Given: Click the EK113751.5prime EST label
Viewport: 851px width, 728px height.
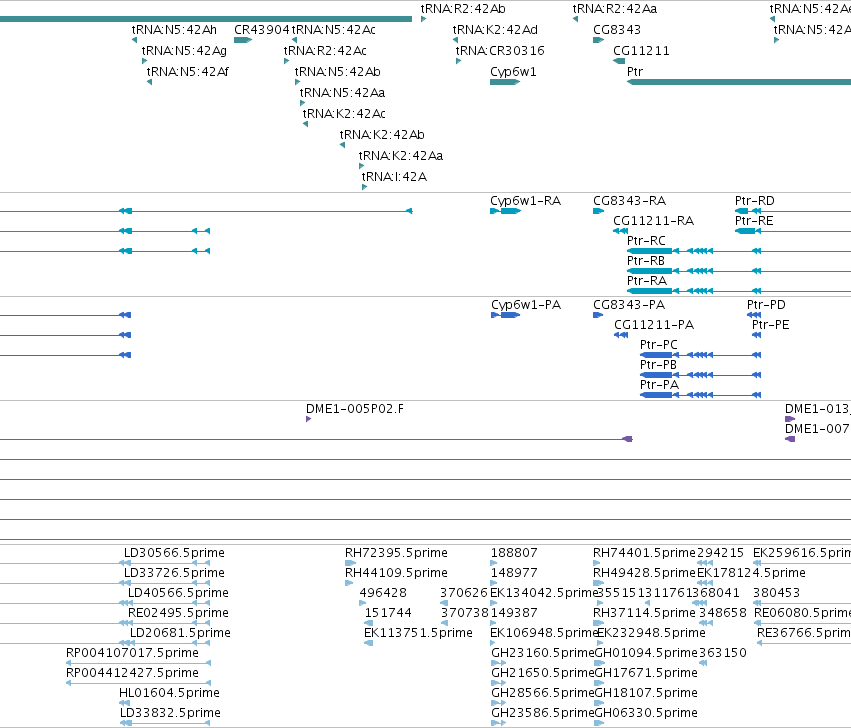Looking at the screenshot, I should click(418, 634).
